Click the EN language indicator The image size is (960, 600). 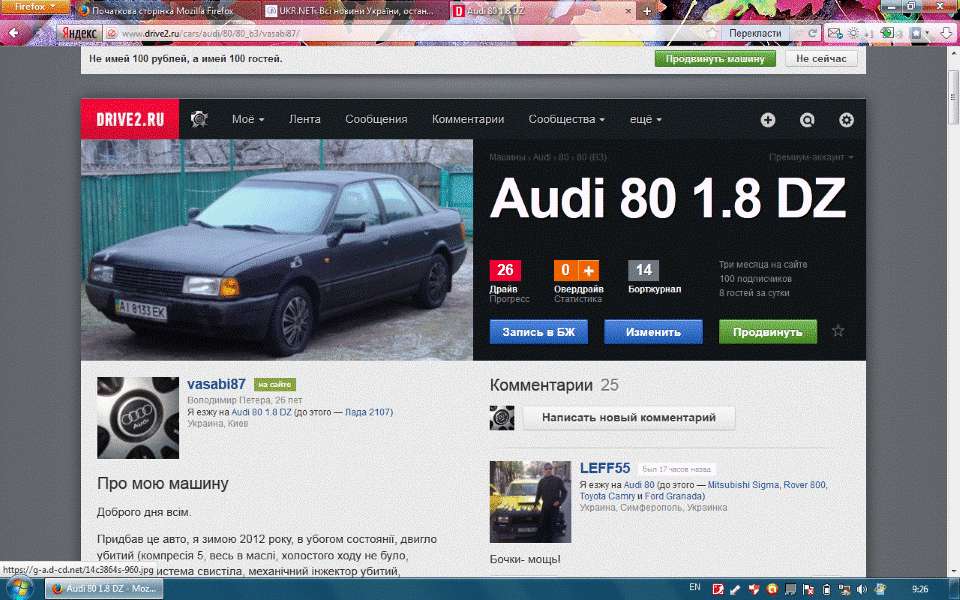(x=695, y=587)
